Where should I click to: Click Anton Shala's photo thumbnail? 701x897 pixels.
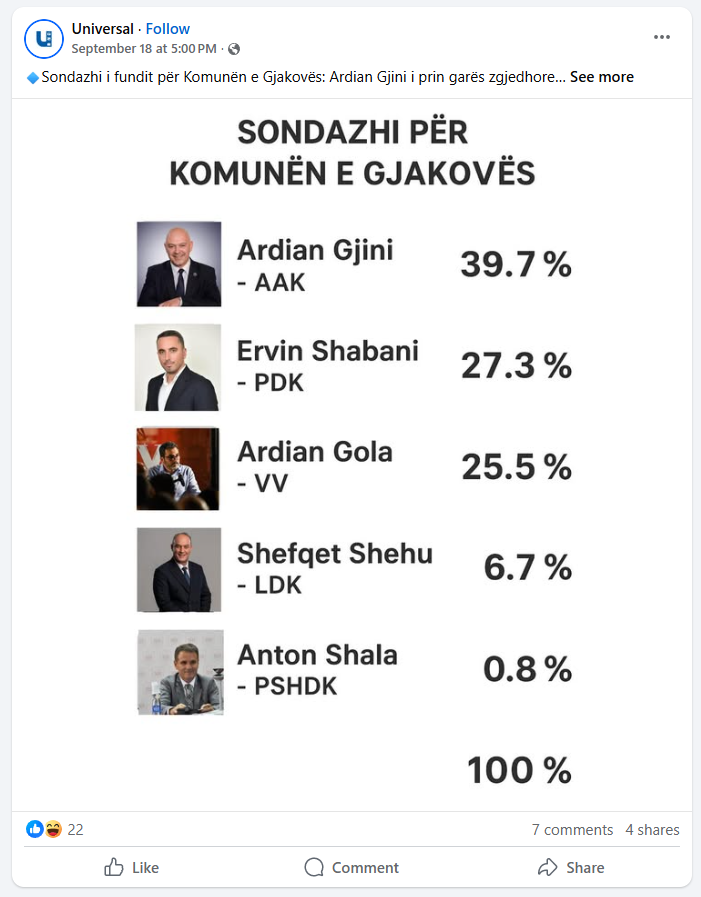point(180,672)
